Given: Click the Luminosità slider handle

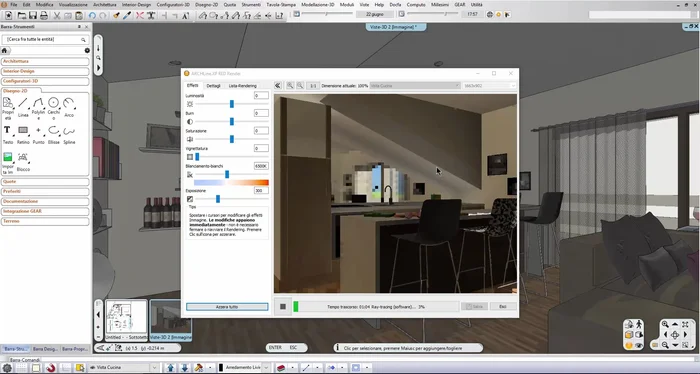Looking at the screenshot, I should (x=232, y=104).
